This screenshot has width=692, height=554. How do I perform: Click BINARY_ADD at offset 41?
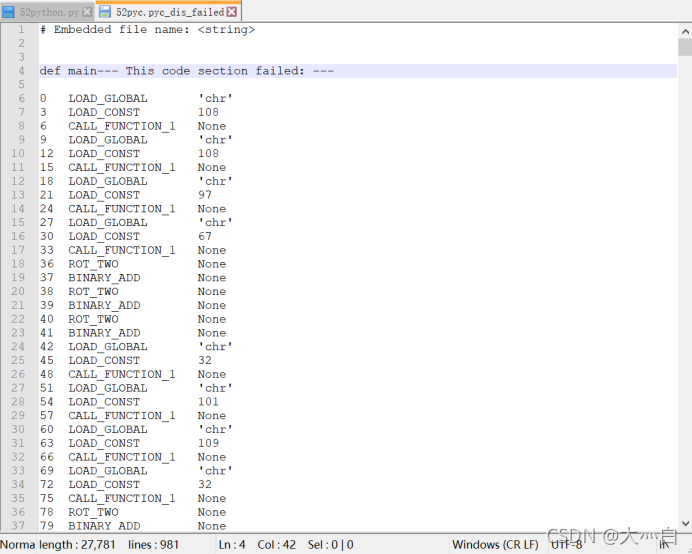104,333
